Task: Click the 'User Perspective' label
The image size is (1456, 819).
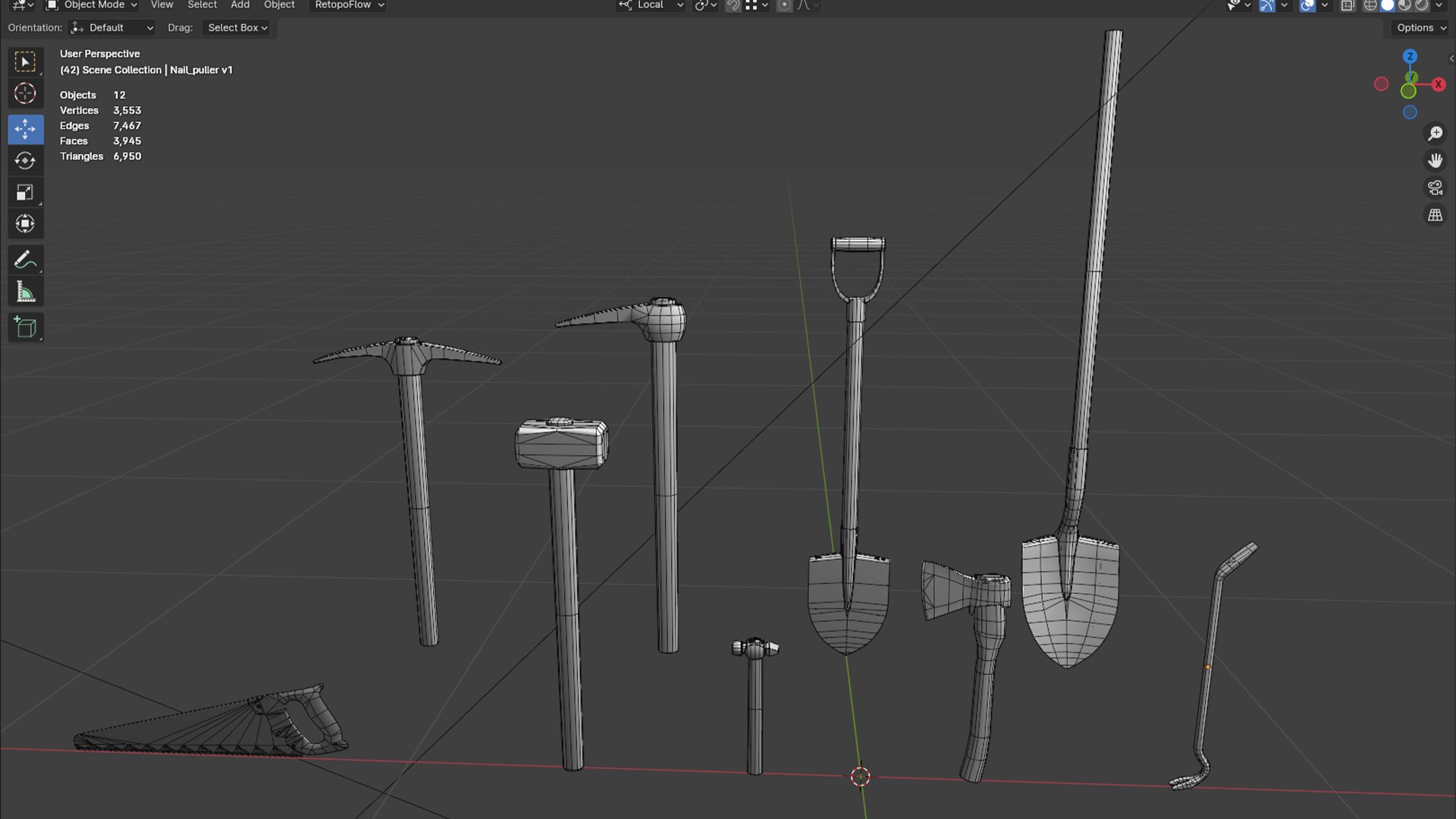Action: pos(99,54)
